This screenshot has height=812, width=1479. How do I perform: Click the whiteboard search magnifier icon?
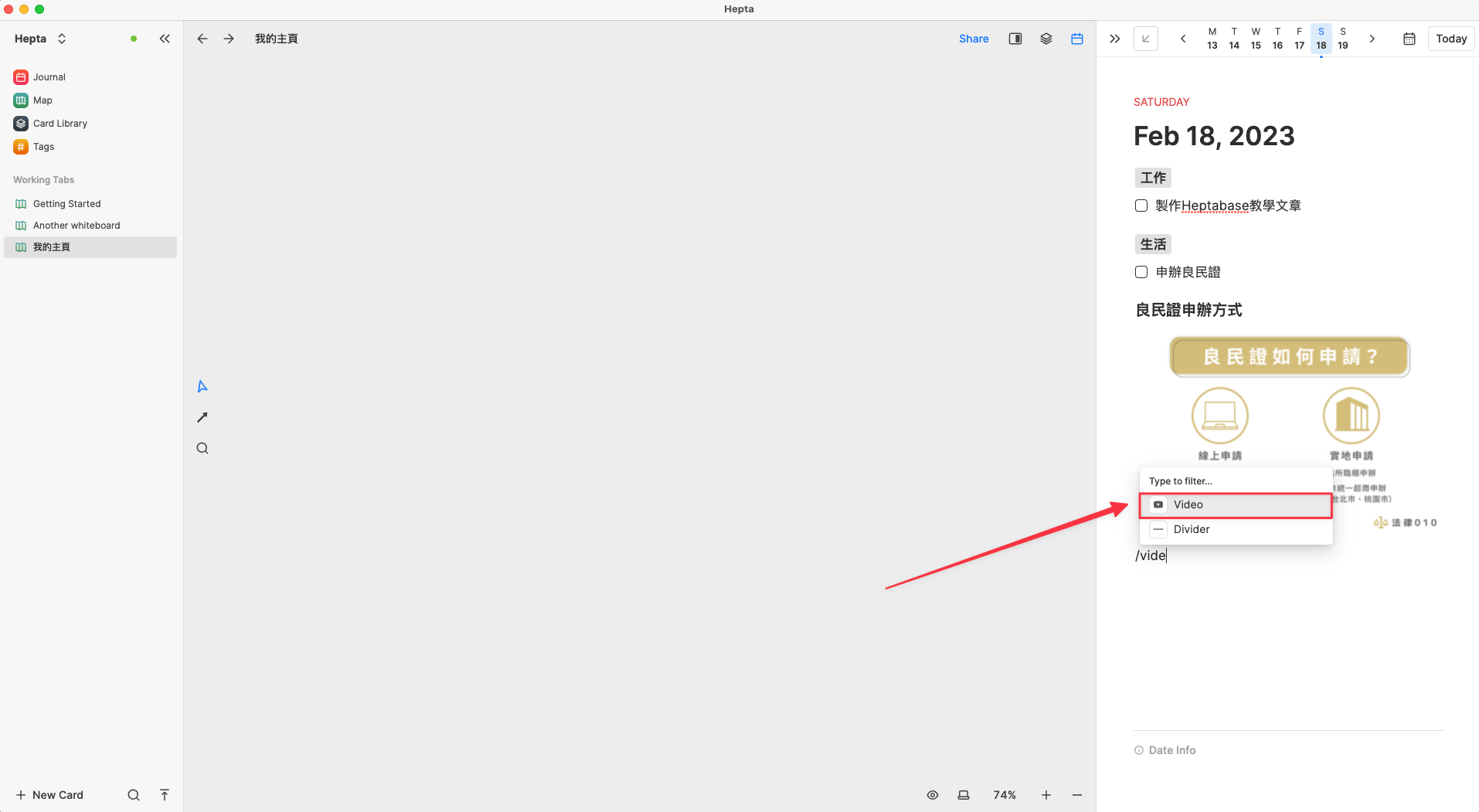click(202, 448)
